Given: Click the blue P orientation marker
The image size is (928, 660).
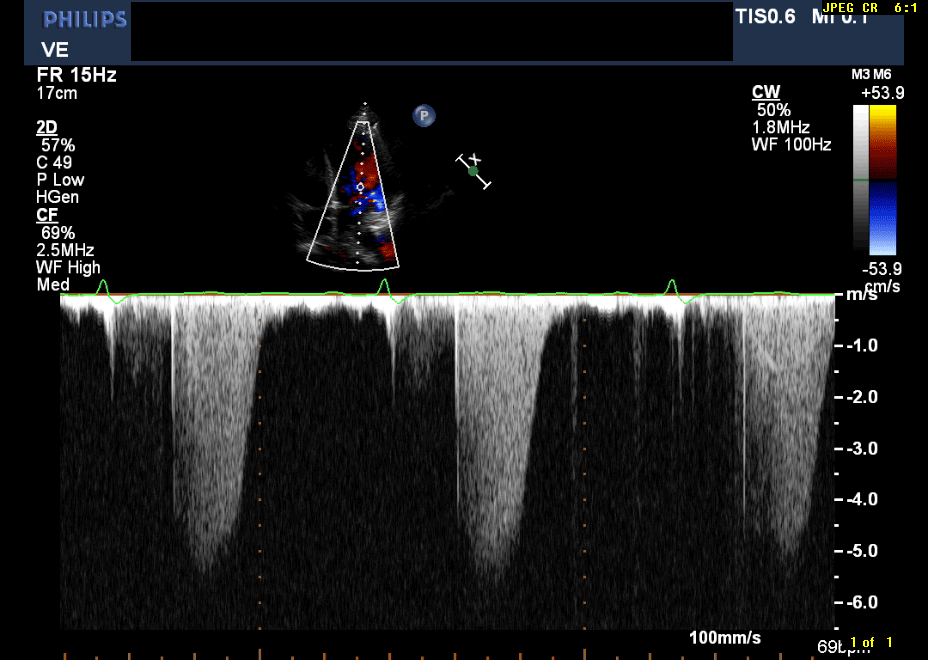Looking at the screenshot, I should click(424, 116).
